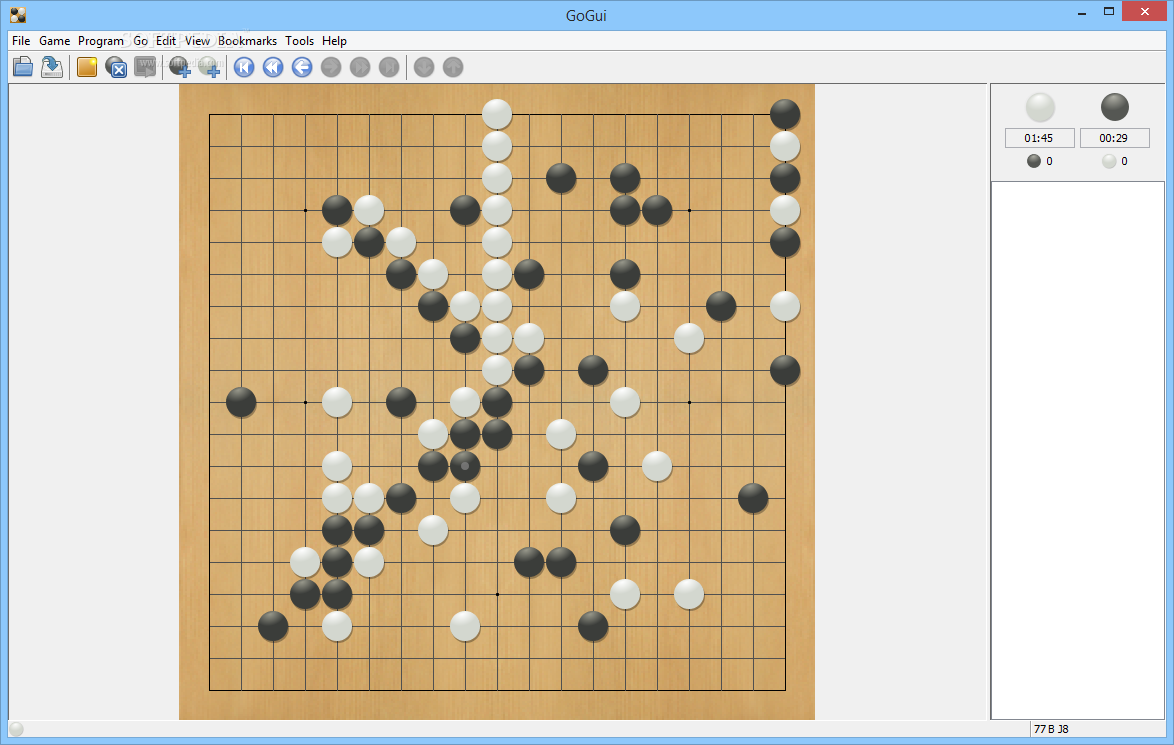Select the Setup Black stones icon

(x=180, y=67)
